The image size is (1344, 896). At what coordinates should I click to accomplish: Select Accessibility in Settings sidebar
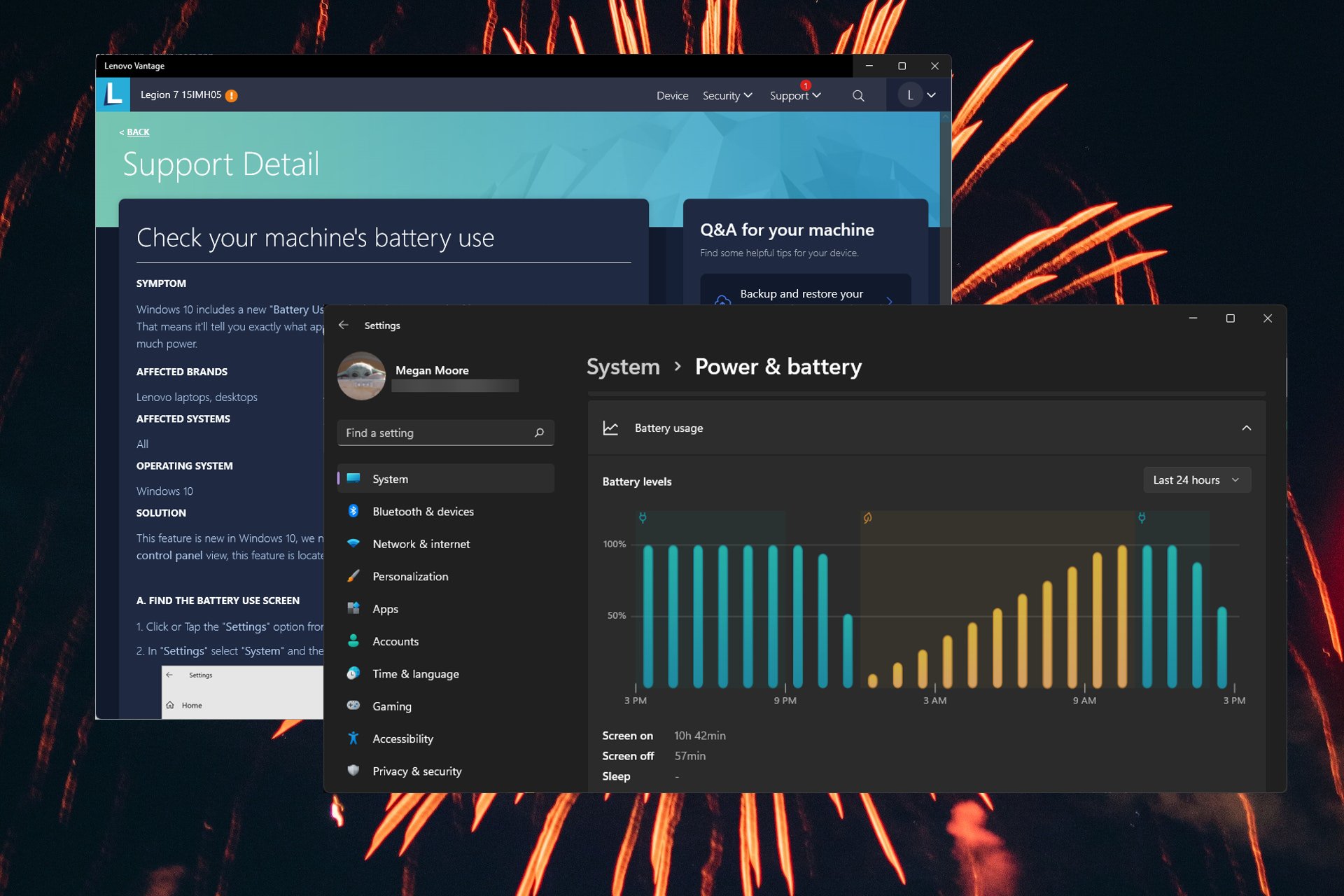tap(446, 738)
